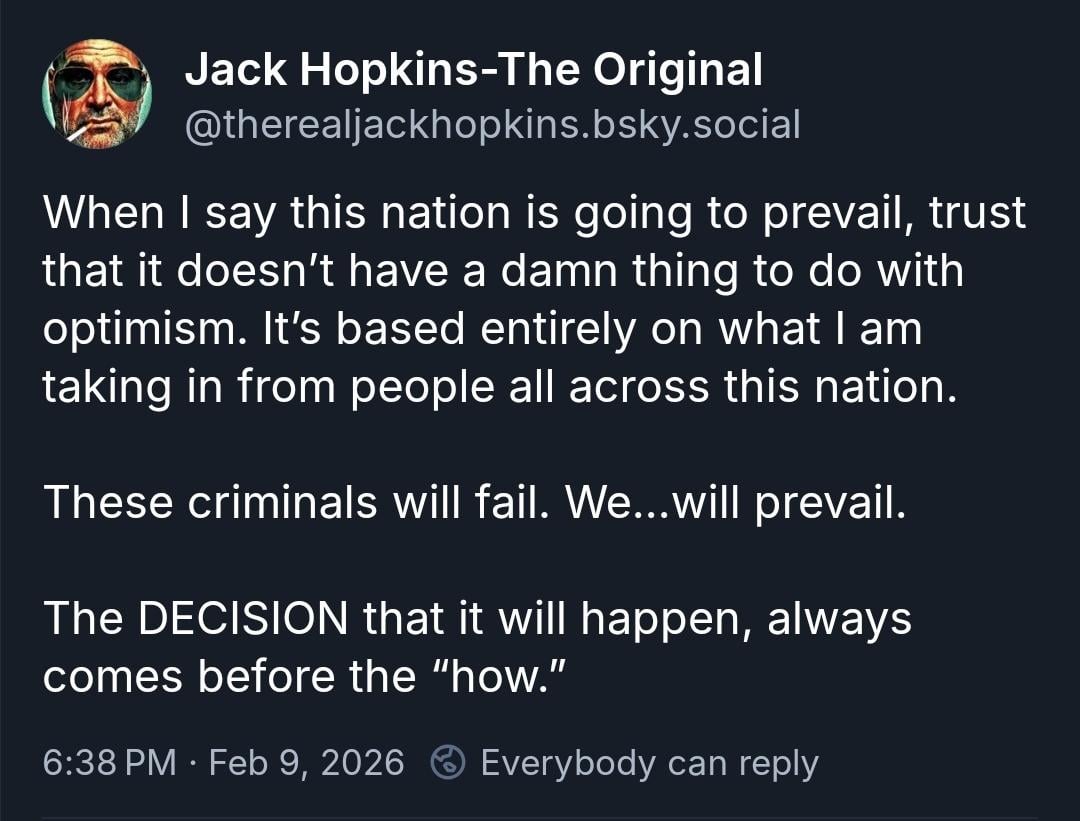Click the sunglasses in the avatar picture
The width and height of the screenshot is (1080, 821).
(99, 83)
